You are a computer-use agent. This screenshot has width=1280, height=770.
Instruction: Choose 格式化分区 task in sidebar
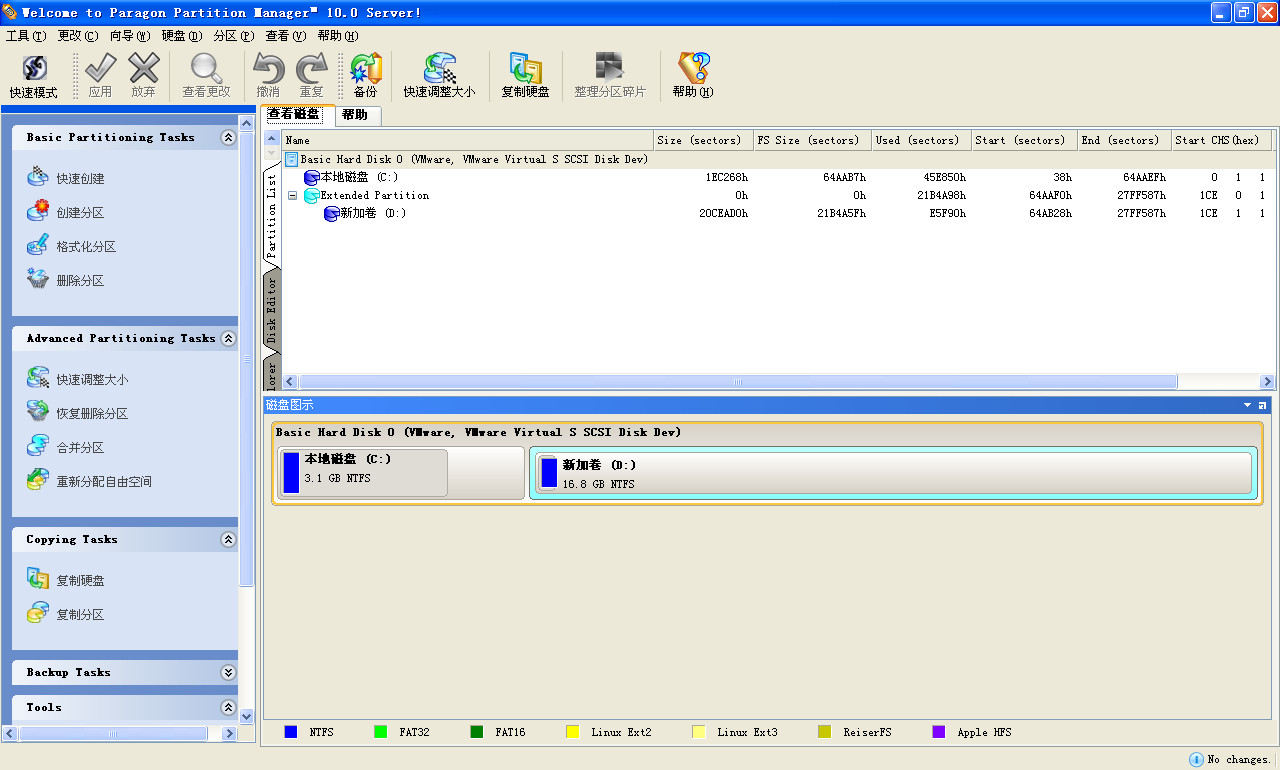coord(86,247)
